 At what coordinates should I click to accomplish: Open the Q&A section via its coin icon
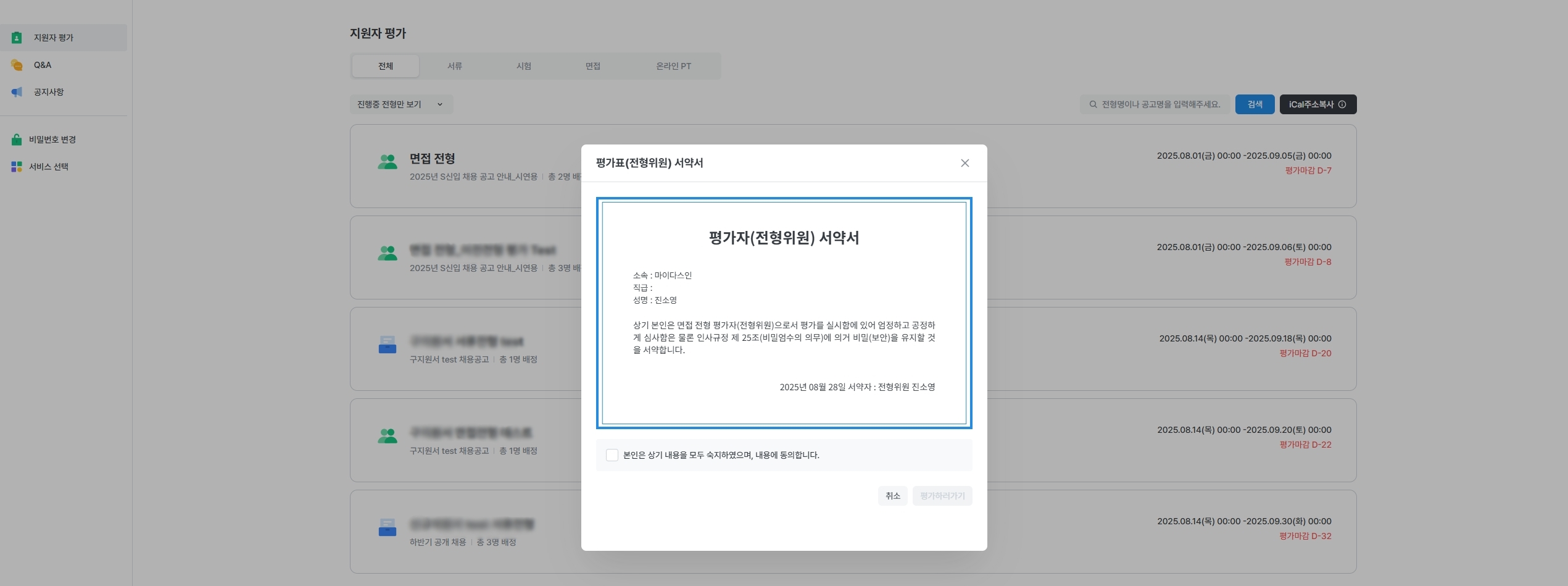[17, 64]
